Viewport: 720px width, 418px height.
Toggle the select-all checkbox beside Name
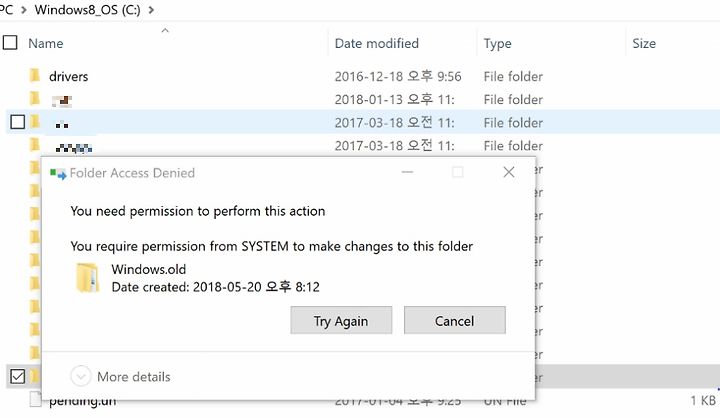click(10, 43)
